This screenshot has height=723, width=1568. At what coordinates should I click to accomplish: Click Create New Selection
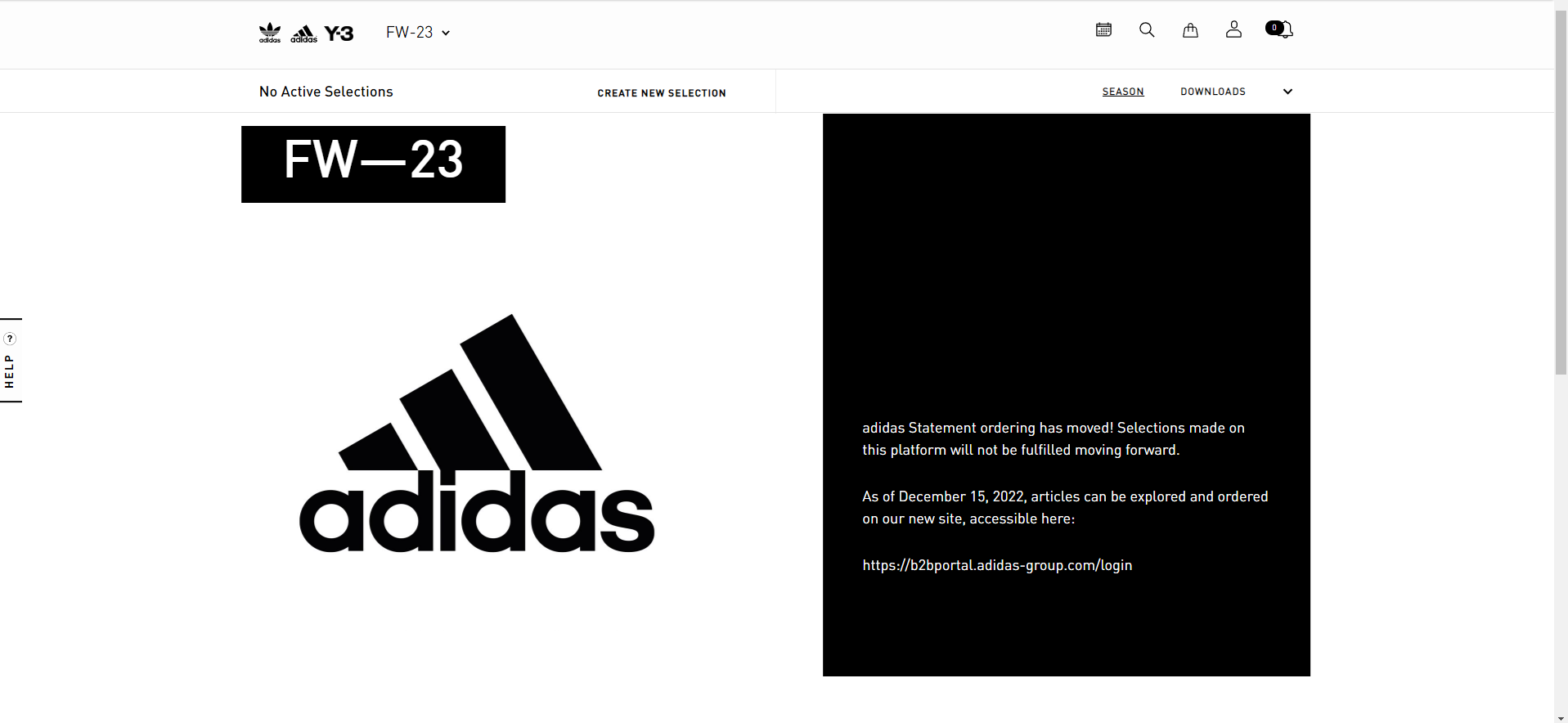pyautogui.click(x=661, y=93)
